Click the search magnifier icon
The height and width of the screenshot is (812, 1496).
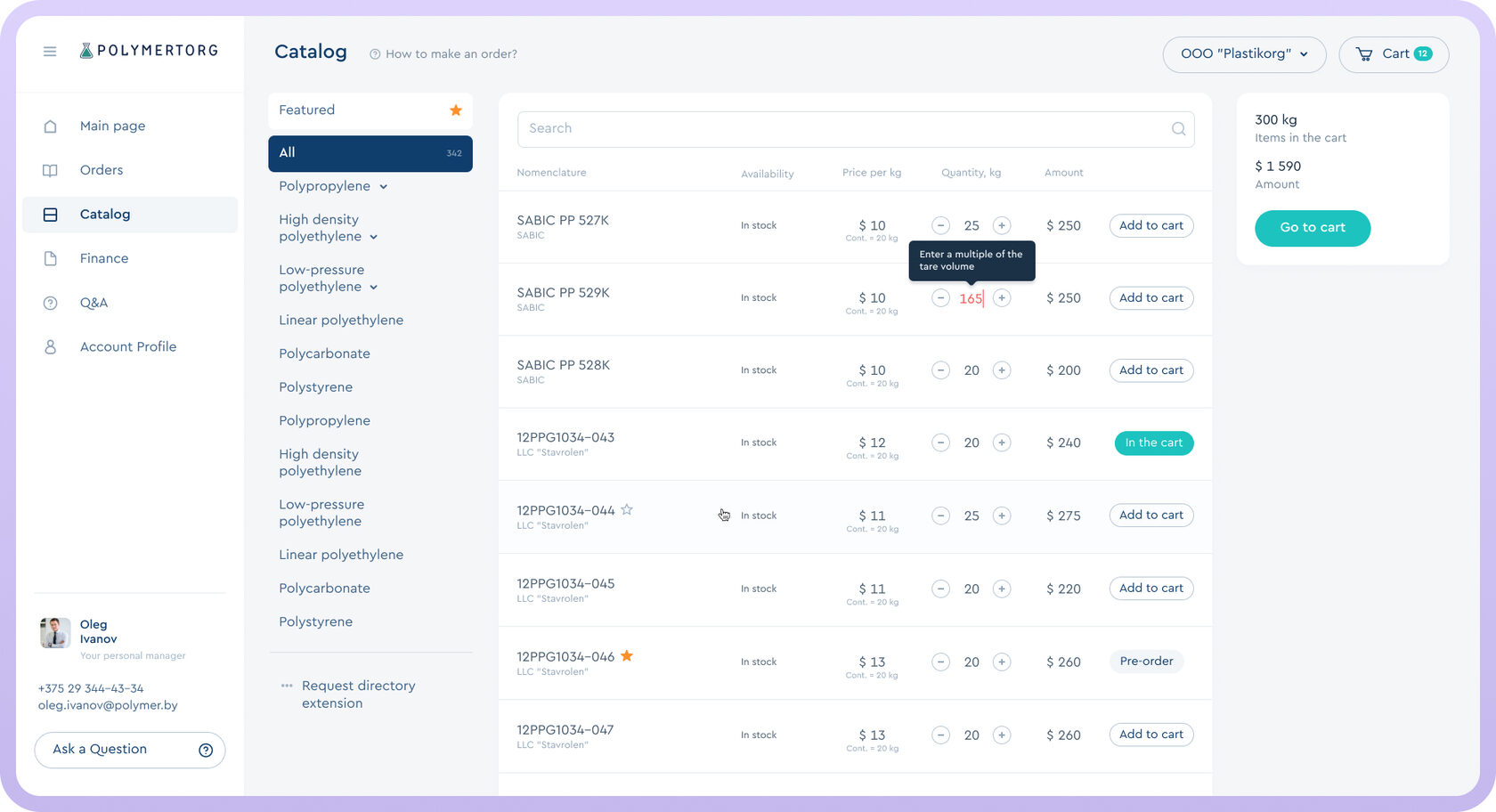pos(1178,129)
